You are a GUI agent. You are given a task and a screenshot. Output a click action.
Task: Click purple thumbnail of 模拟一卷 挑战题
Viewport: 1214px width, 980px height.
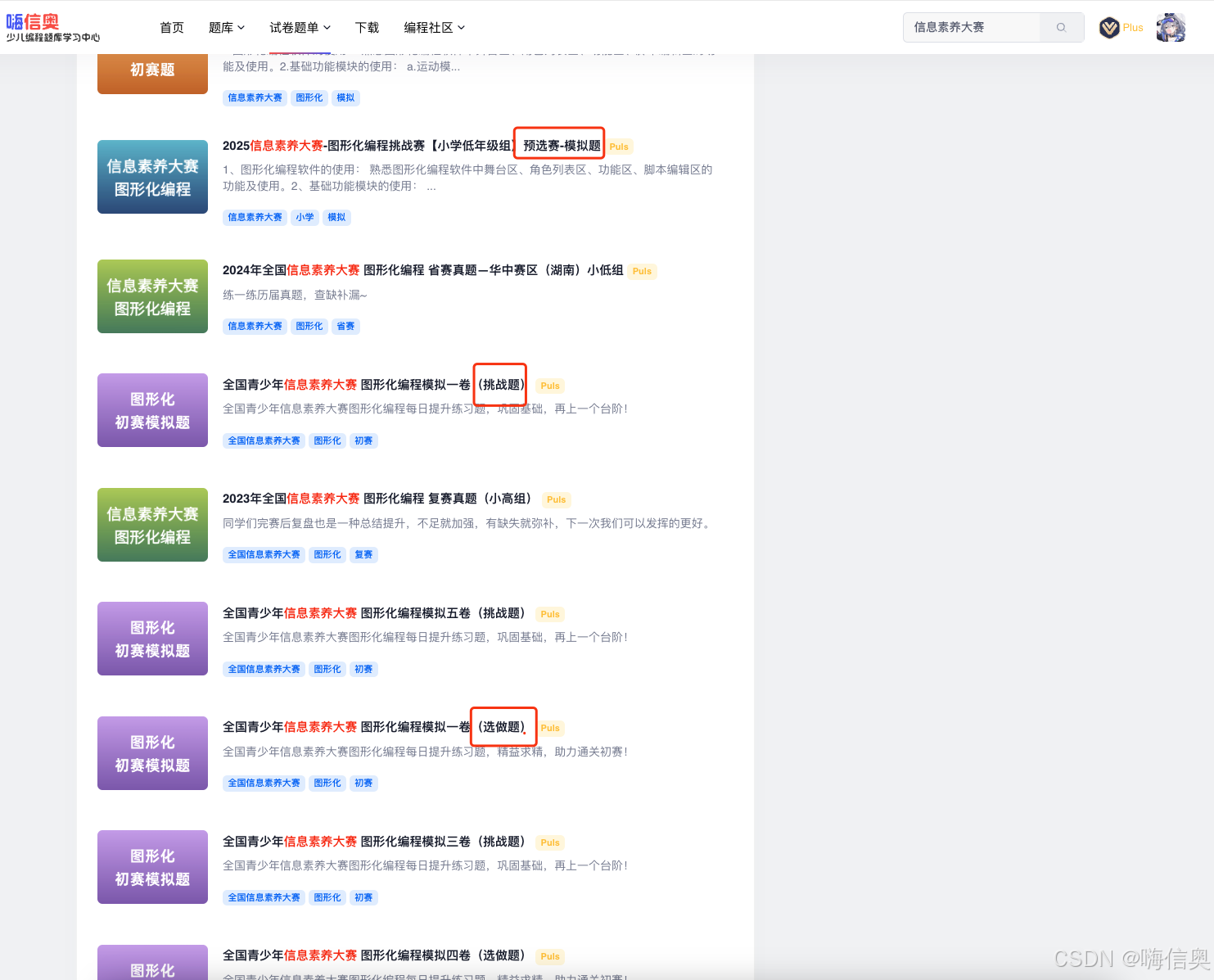click(152, 410)
